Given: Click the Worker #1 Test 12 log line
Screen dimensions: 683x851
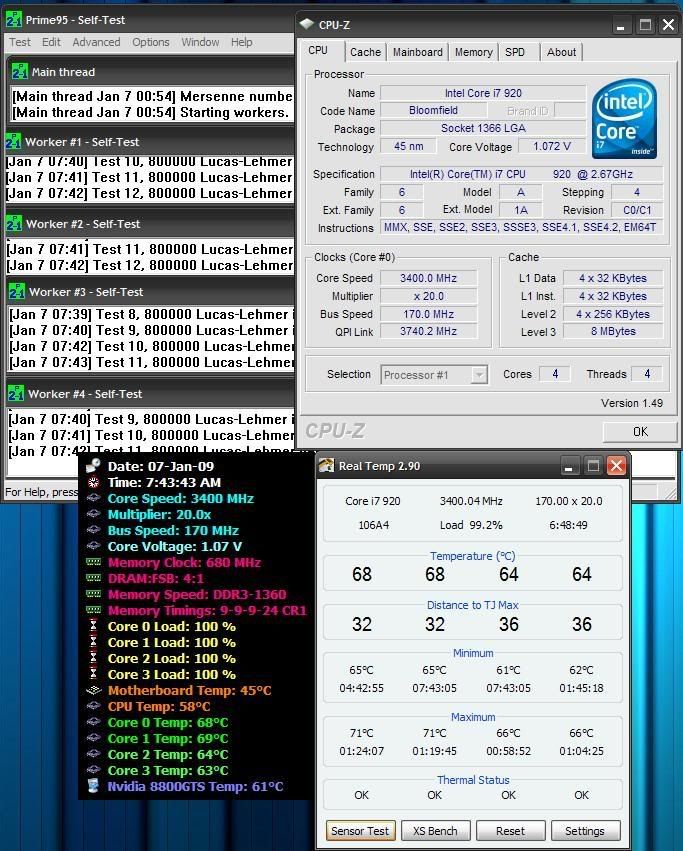Looking at the screenshot, I should tap(150, 193).
